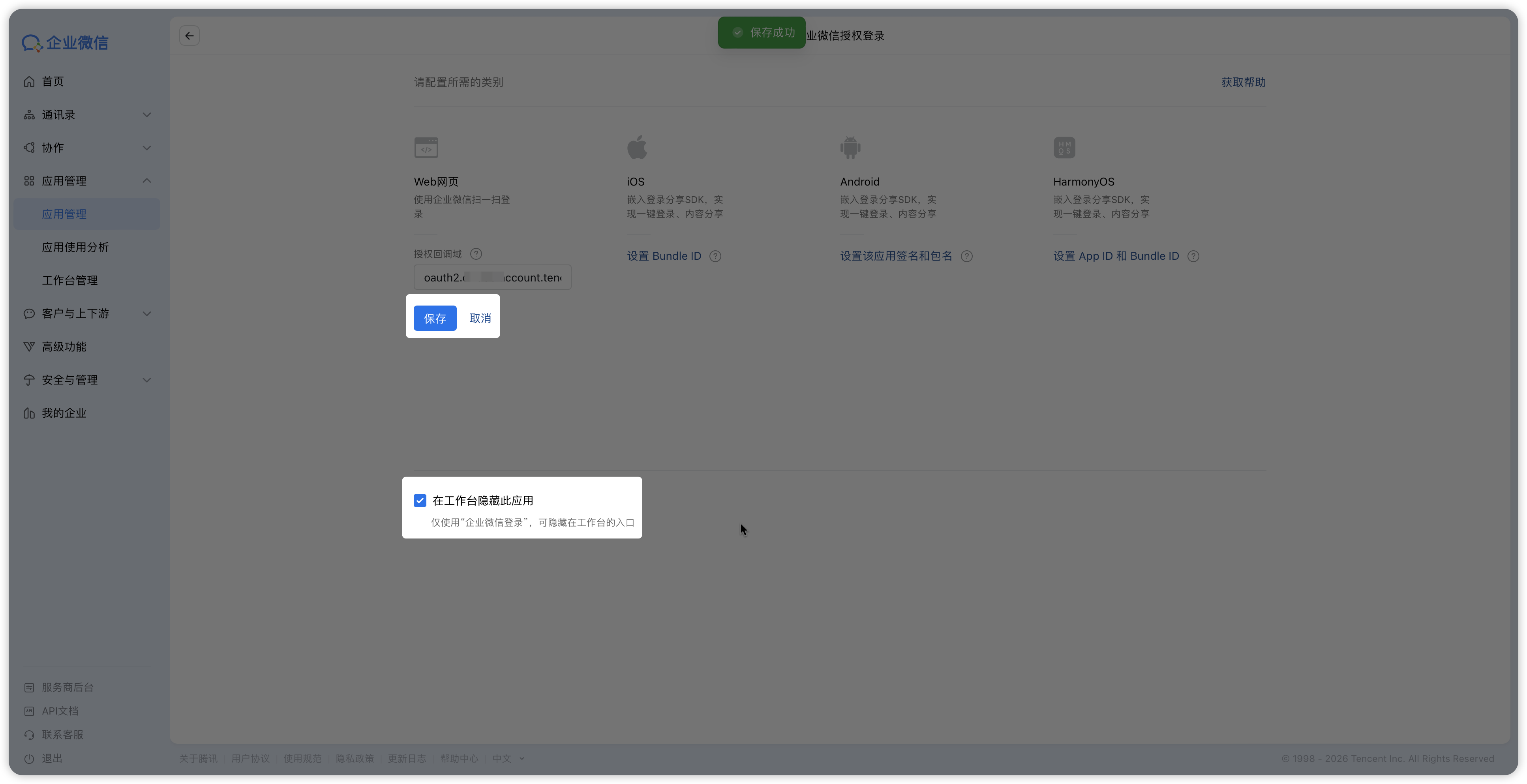
Task: Click the 安全与管理 umbrella icon
Action: pos(29,380)
